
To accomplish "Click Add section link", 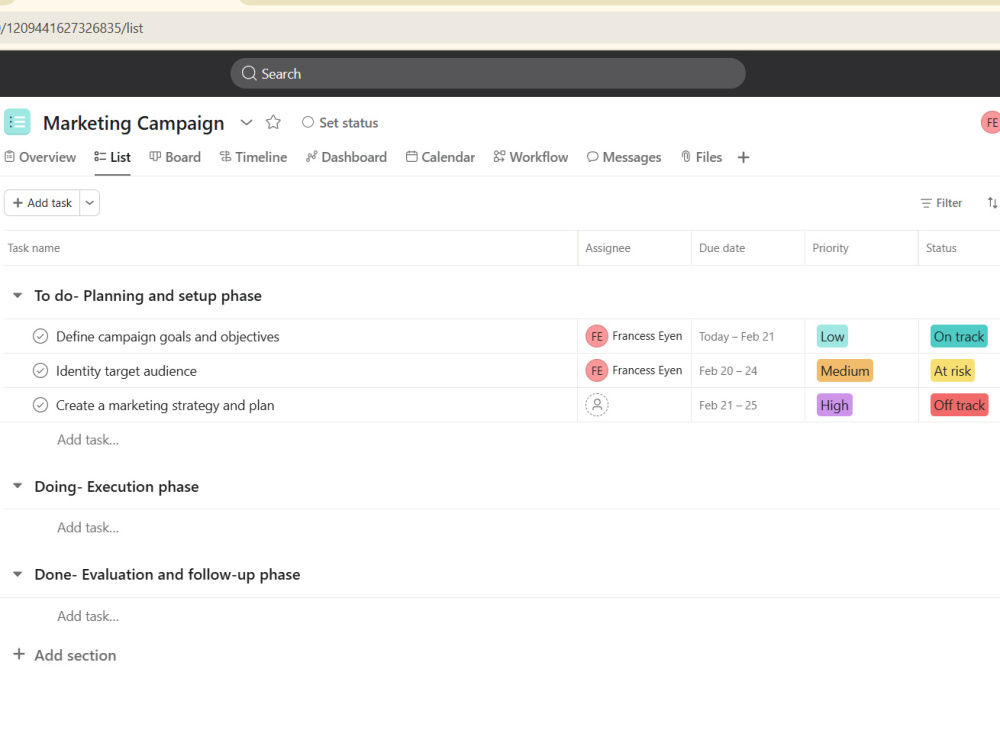I will [65, 655].
